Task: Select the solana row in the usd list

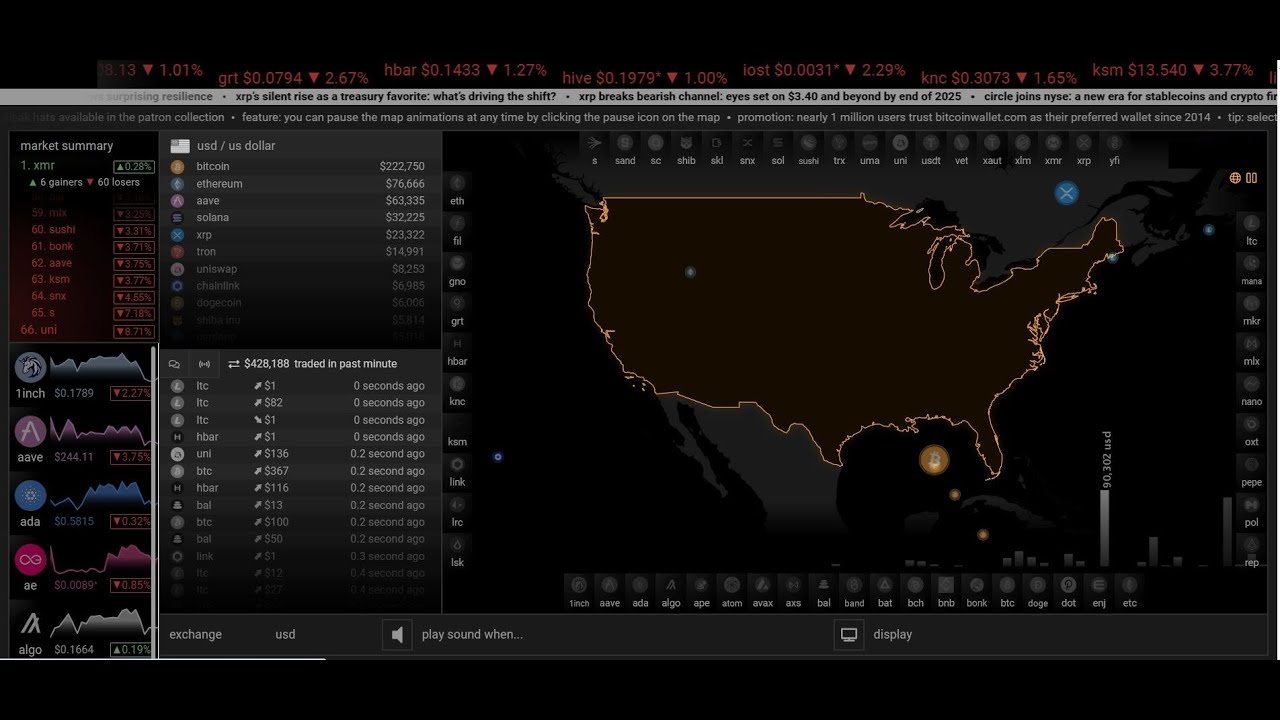Action: [298, 218]
